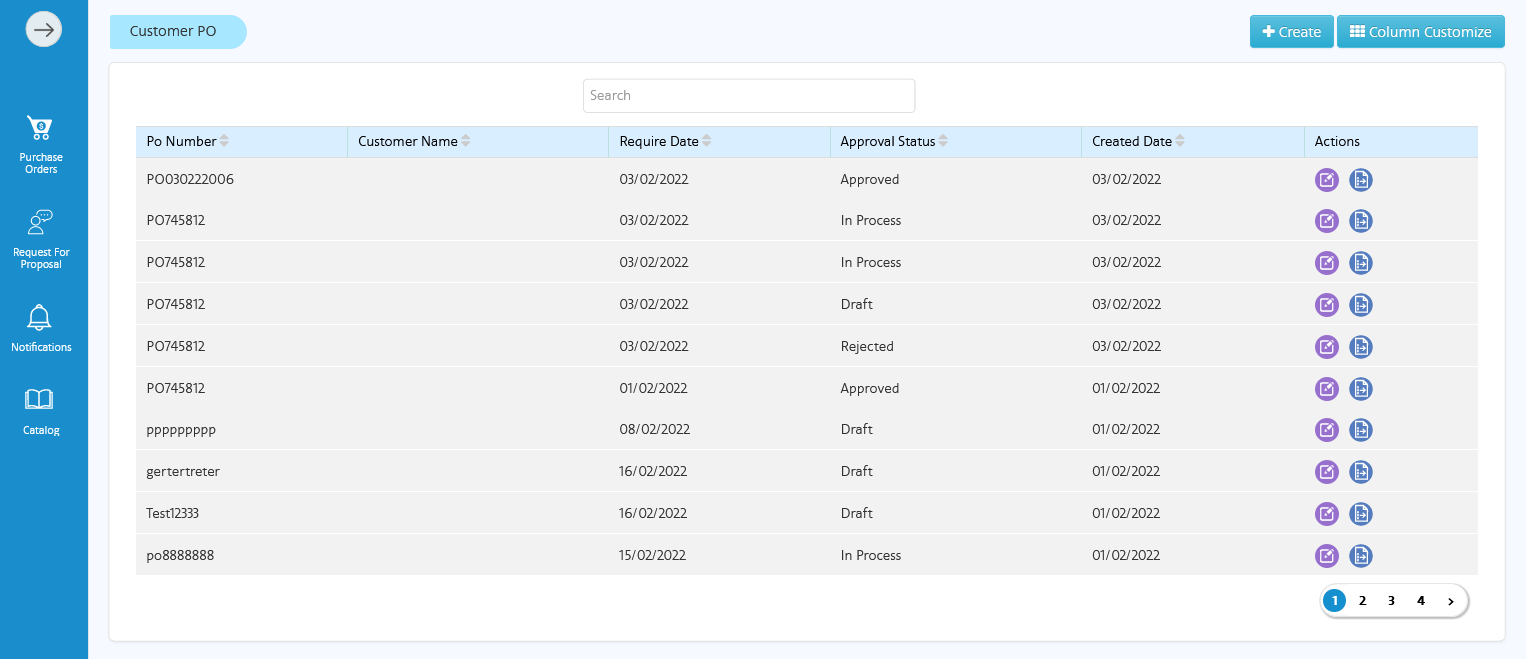Image resolution: width=1526 pixels, height=659 pixels.
Task: Go to next page with chevron
Action: click(x=1450, y=601)
